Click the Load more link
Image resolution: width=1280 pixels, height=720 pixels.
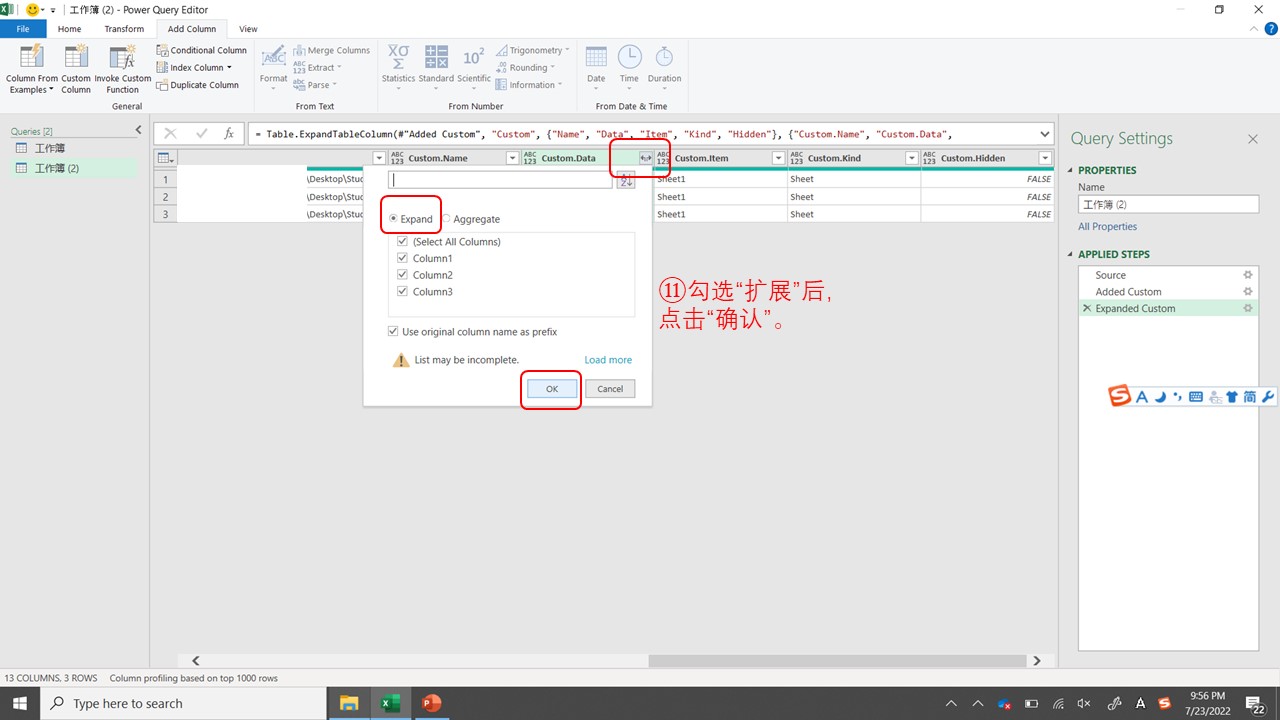tap(608, 360)
